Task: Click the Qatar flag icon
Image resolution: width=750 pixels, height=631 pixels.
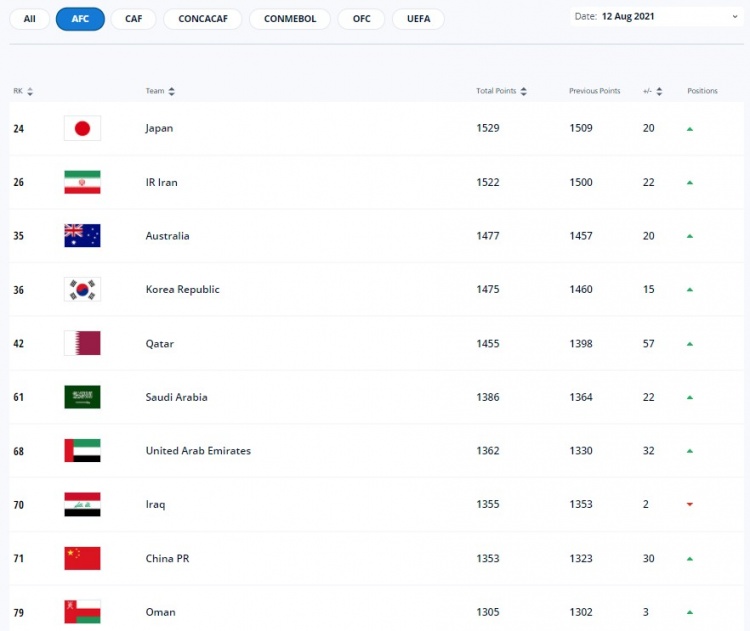Action: pyautogui.click(x=82, y=343)
